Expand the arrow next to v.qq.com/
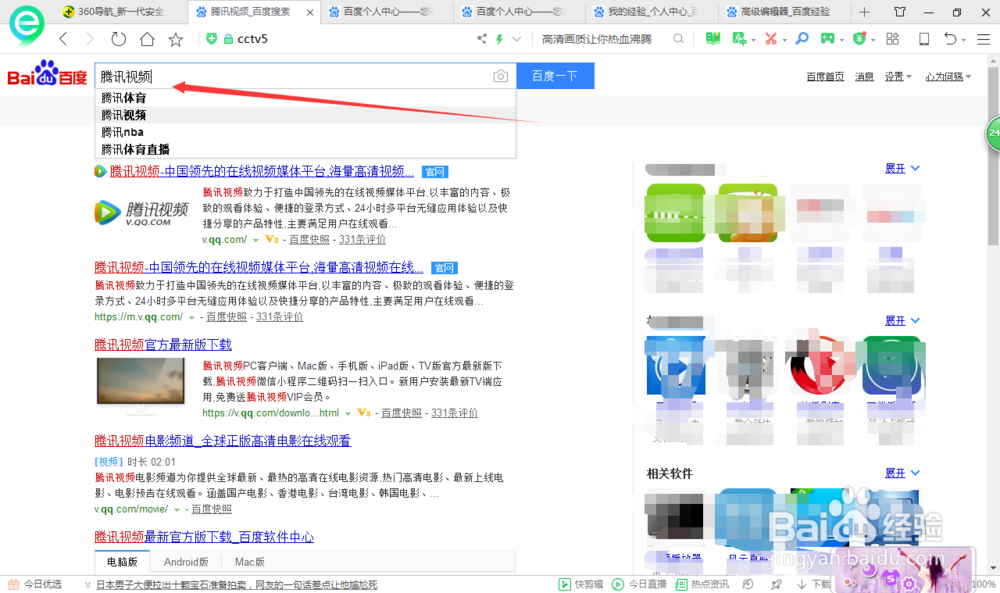 tap(256, 240)
